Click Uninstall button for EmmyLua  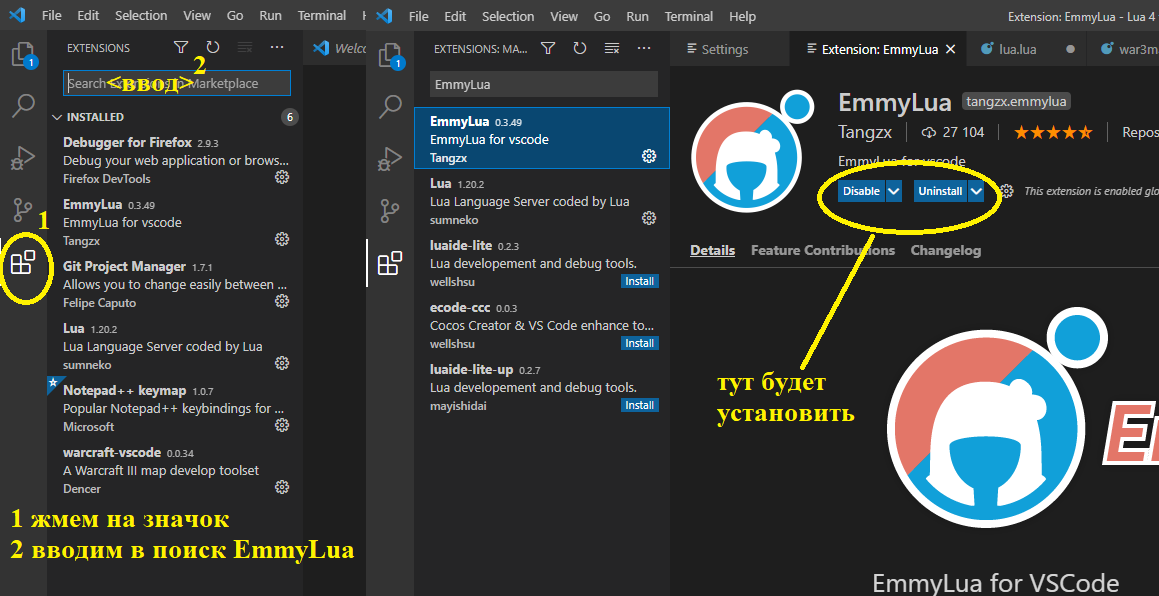[940, 191]
